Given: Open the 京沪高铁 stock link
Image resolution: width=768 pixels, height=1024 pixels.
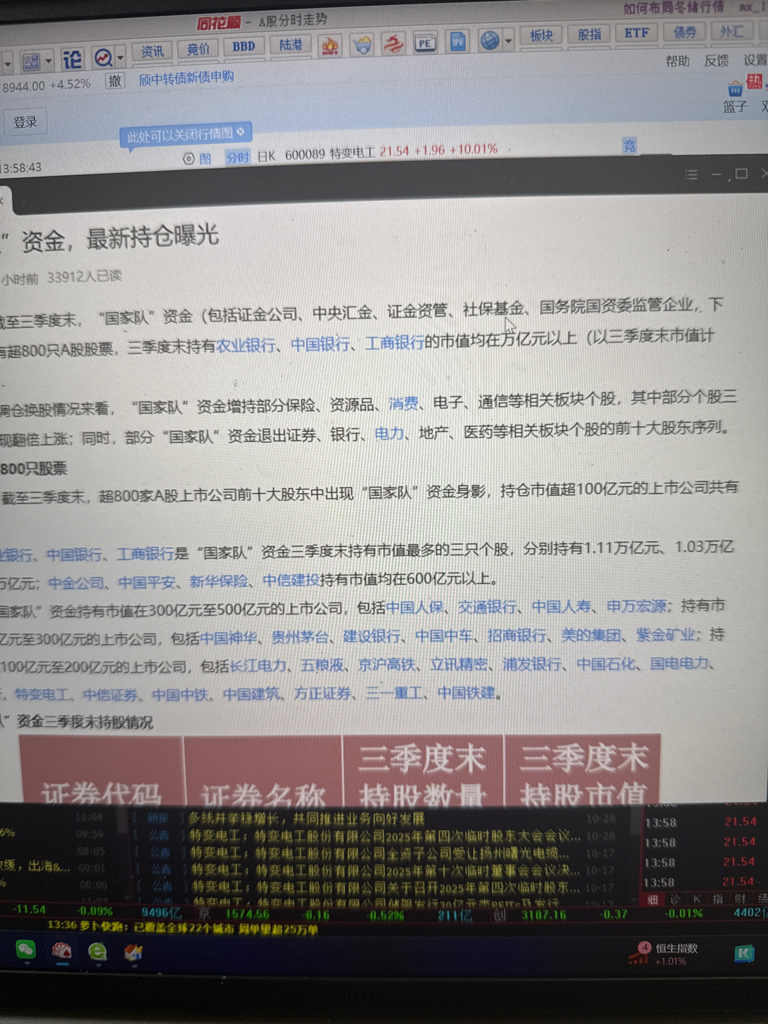Looking at the screenshot, I should [x=387, y=665].
